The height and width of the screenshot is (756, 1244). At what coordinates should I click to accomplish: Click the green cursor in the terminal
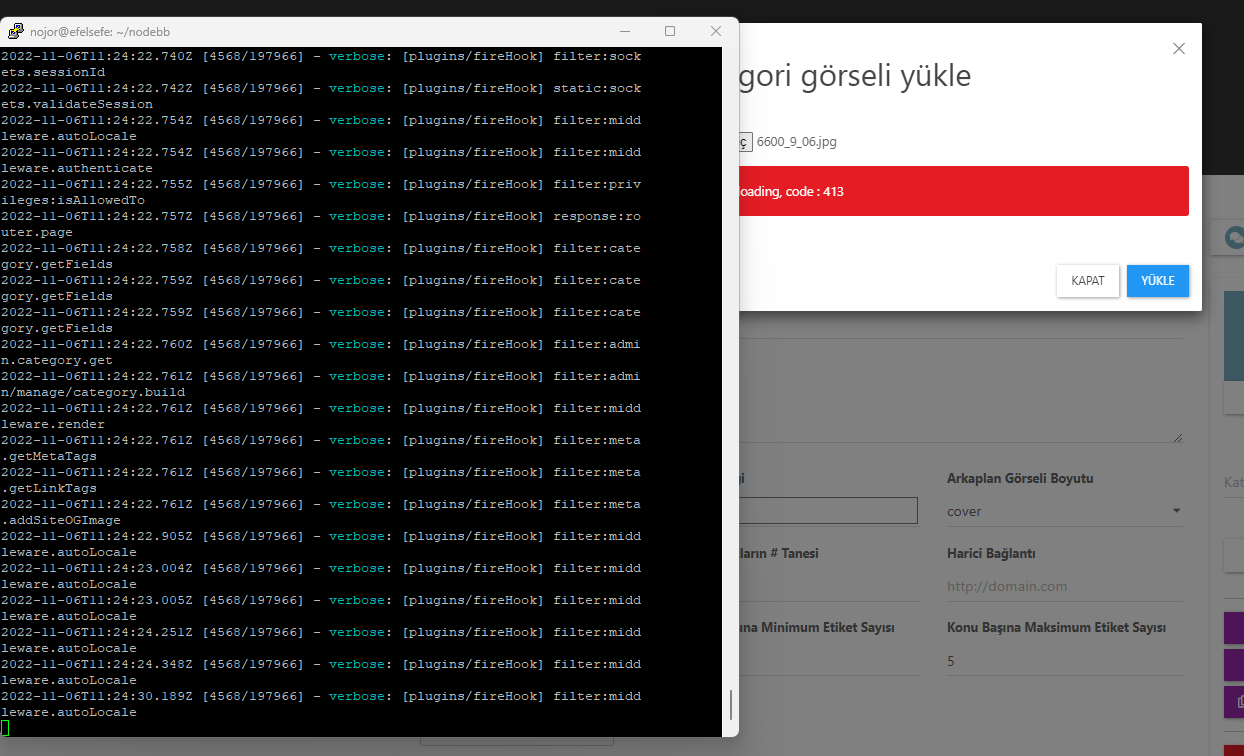tap(5, 728)
